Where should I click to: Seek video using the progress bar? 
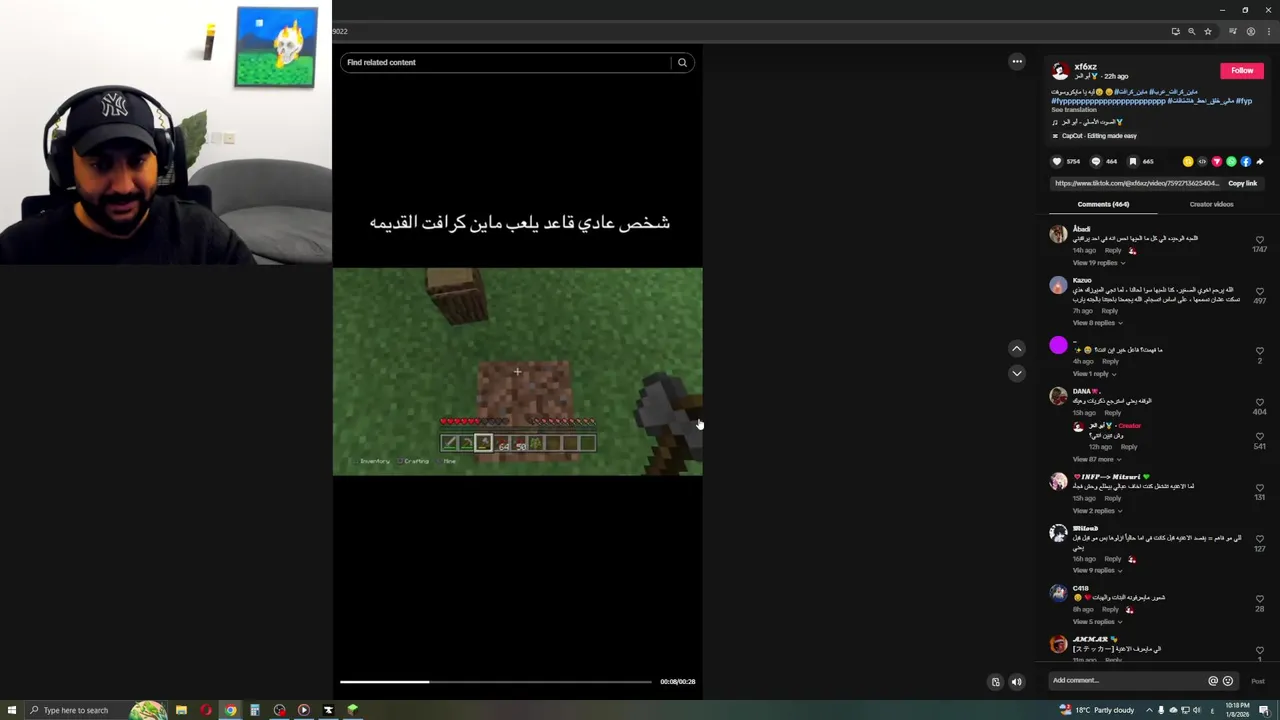495,682
